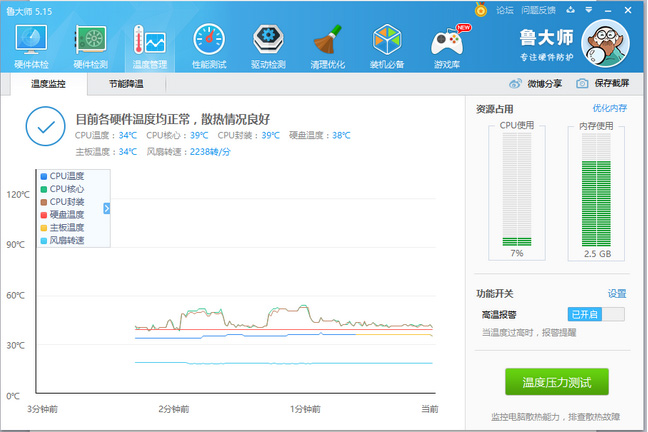Start 温度压力测试 stress test

(557, 382)
